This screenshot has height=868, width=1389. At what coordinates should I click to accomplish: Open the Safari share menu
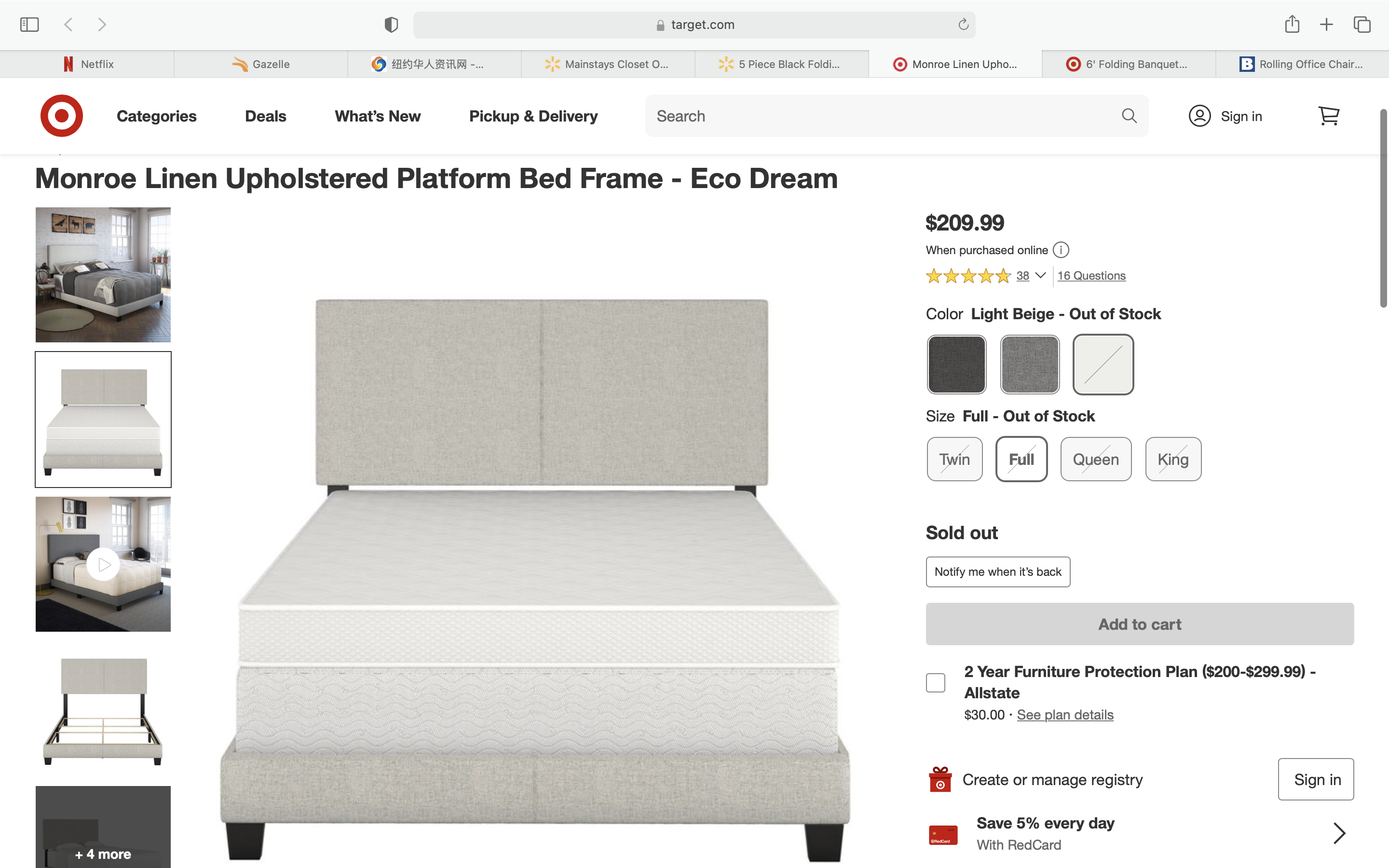pos(1292,25)
